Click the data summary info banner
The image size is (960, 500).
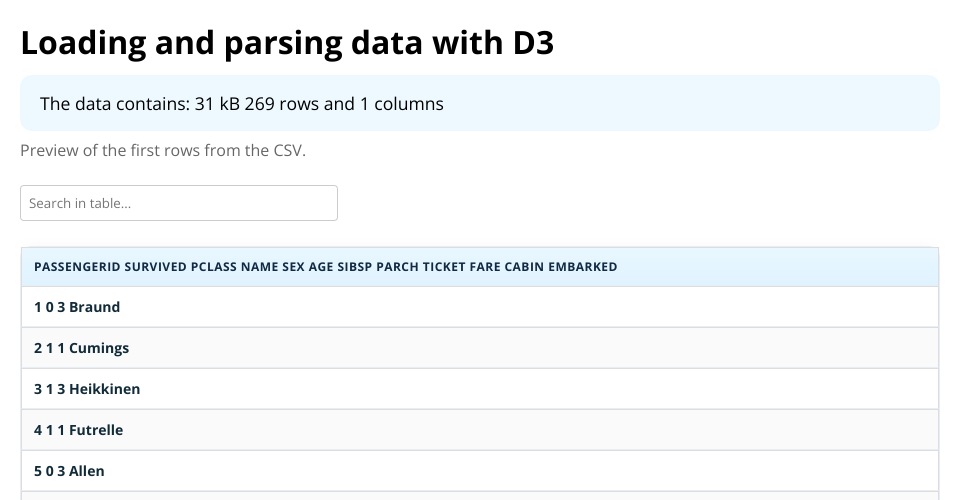[480, 103]
